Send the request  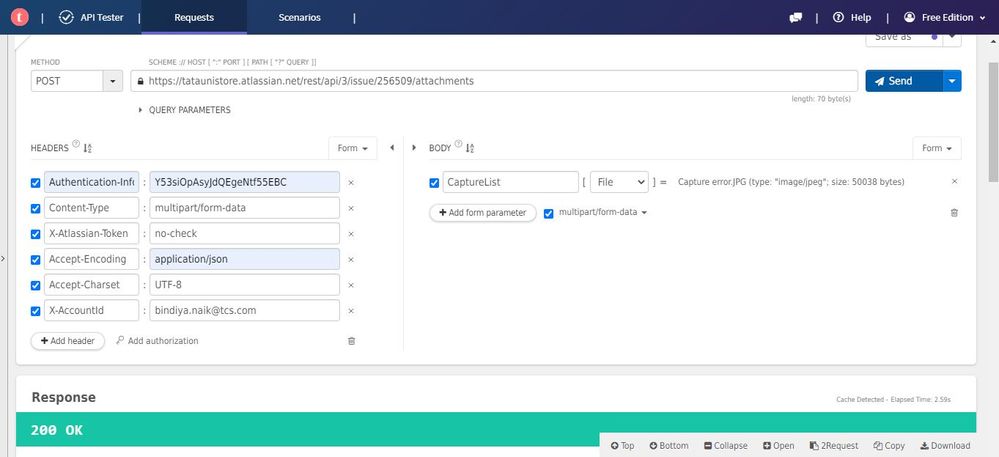[903, 81]
